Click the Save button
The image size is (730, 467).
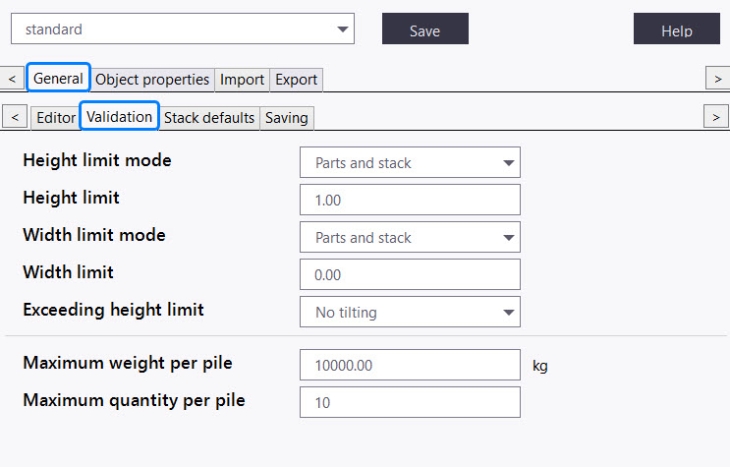tap(425, 30)
